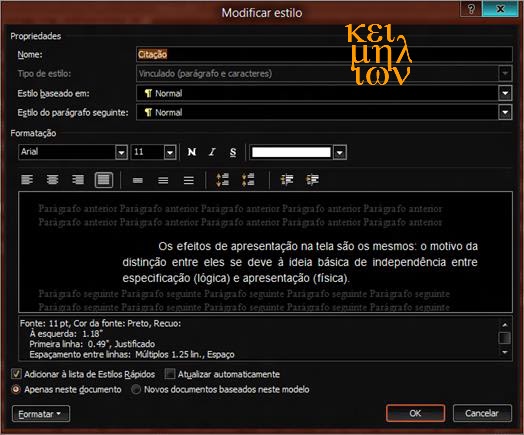This screenshot has height=435, width=524.
Task: Increase the paragraph indent
Action: coord(312,180)
